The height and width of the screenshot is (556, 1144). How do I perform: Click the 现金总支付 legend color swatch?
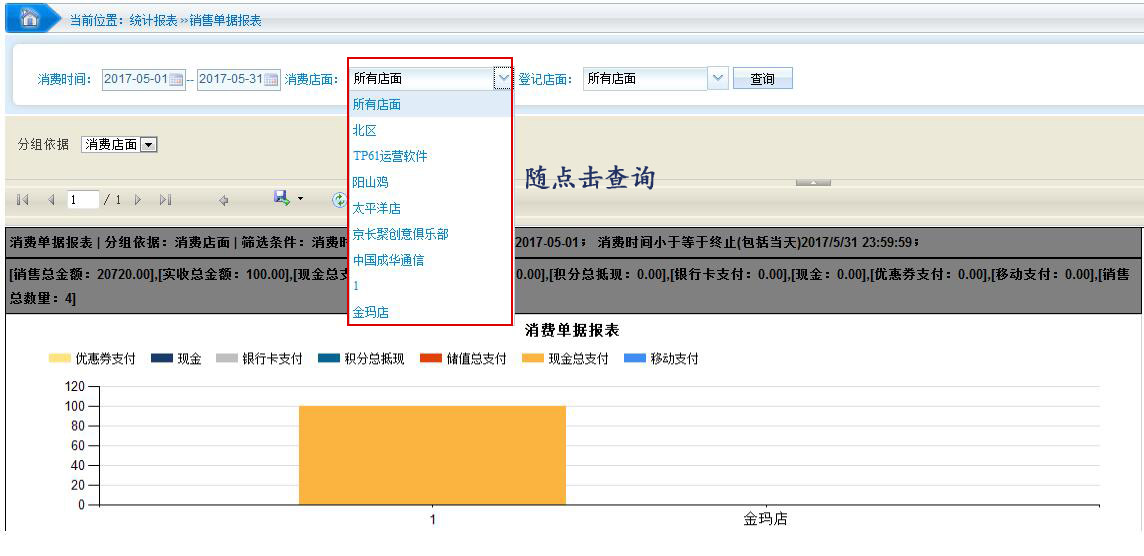(x=532, y=359)
